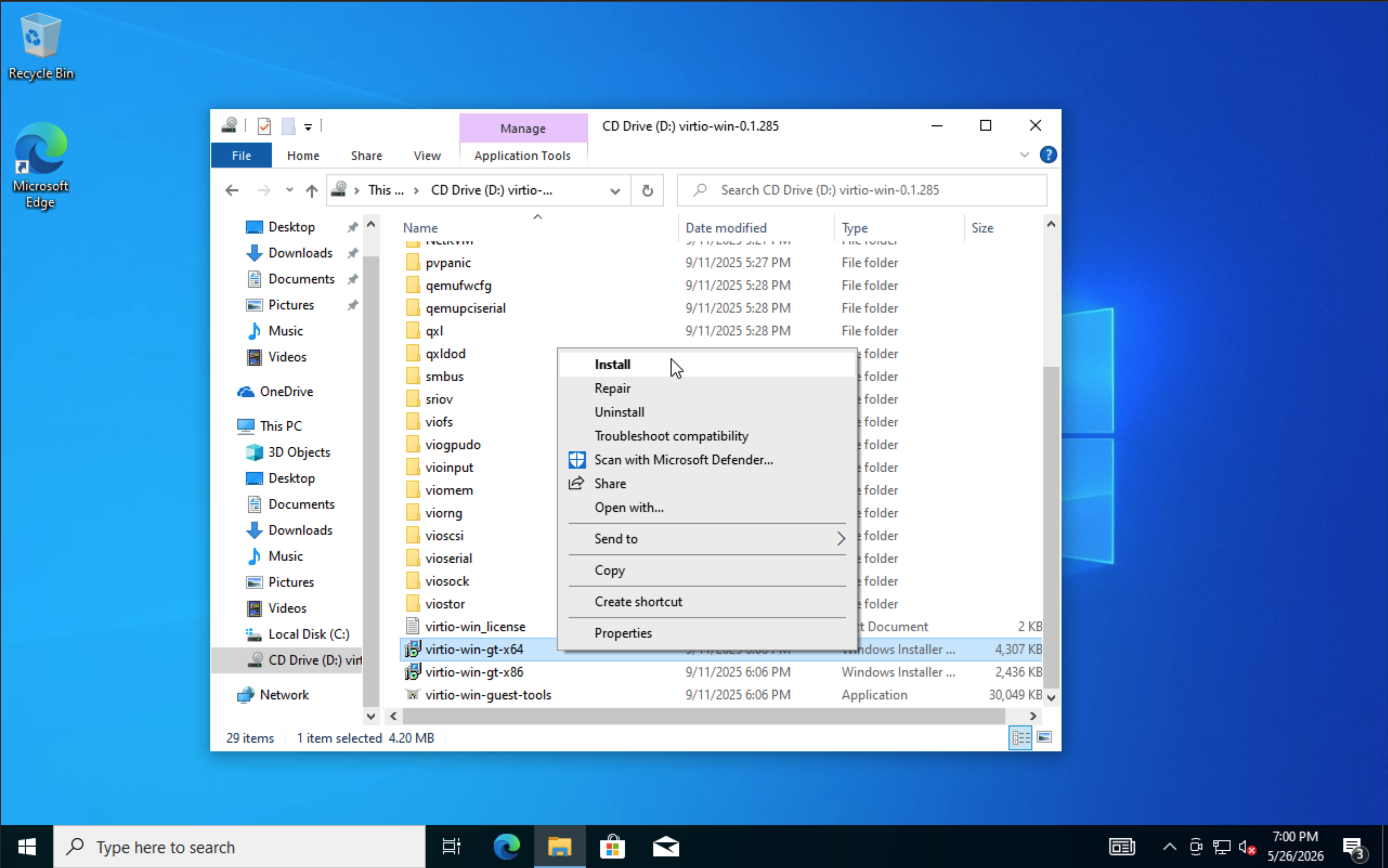Sort by Name column header

pyautogui.click(x=420, y=228)
